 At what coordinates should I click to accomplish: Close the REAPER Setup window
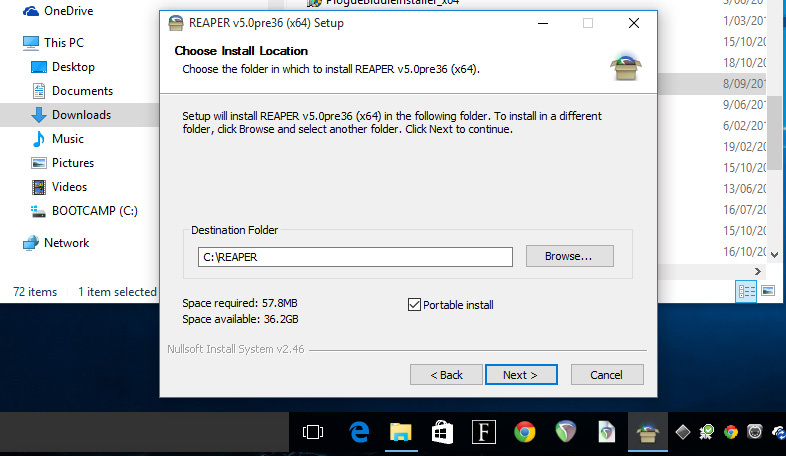[x=634, y=23]
